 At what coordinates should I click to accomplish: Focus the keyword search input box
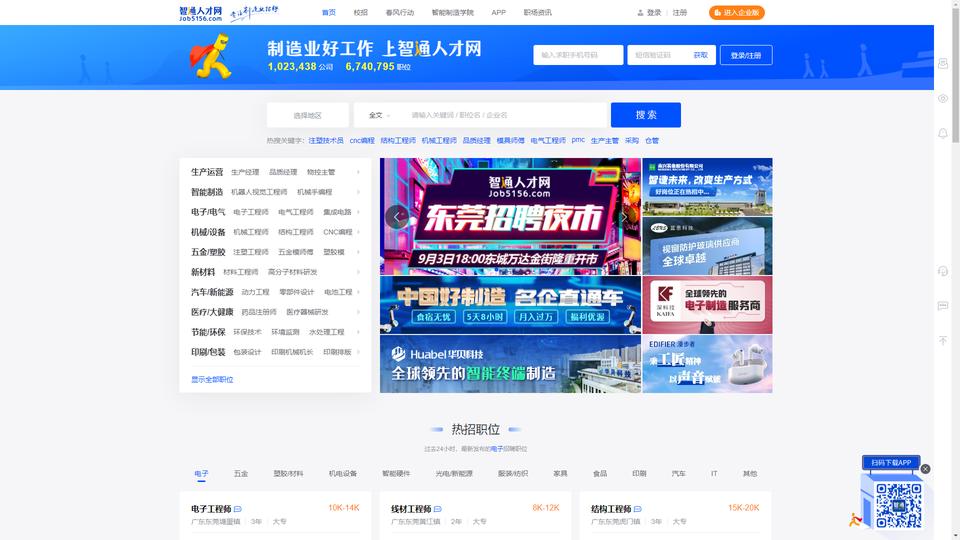(x=505, y=115)
